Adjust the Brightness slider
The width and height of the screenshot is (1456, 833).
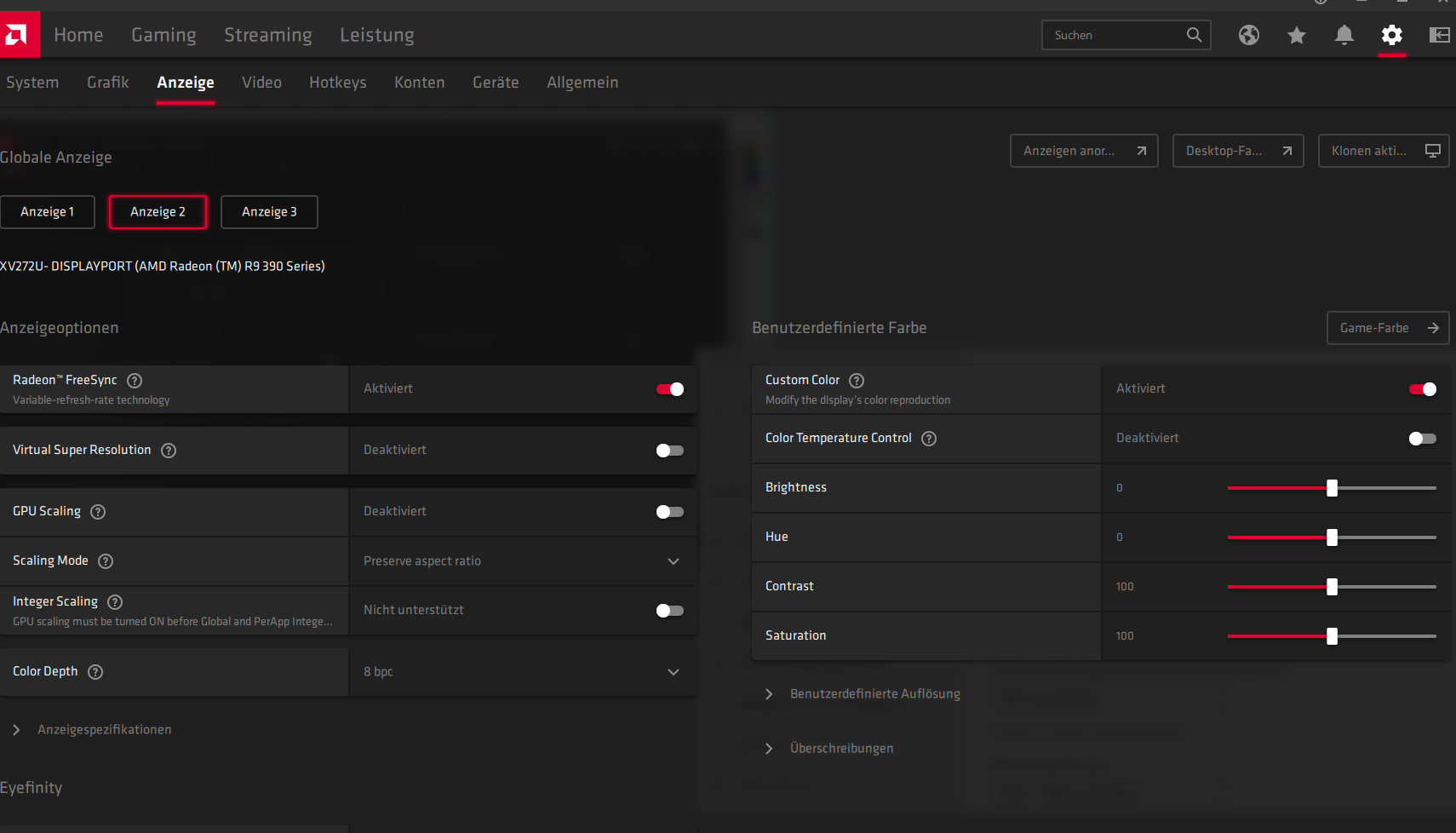click(x=1332, y=488)
